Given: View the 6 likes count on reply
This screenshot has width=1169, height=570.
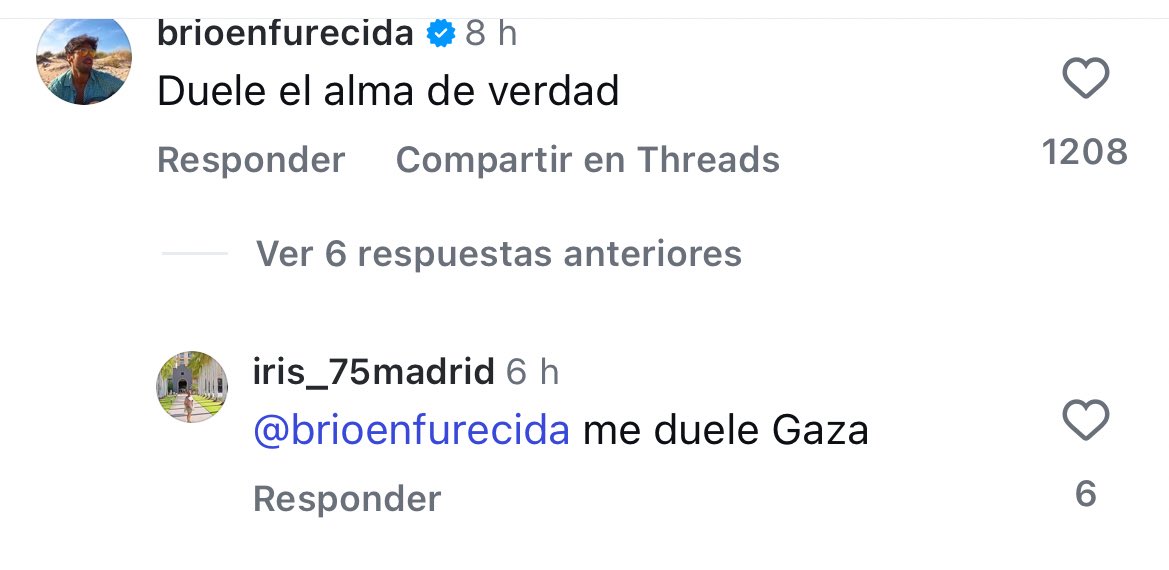Looking at the screenshot, I should tap(1086, 494).
